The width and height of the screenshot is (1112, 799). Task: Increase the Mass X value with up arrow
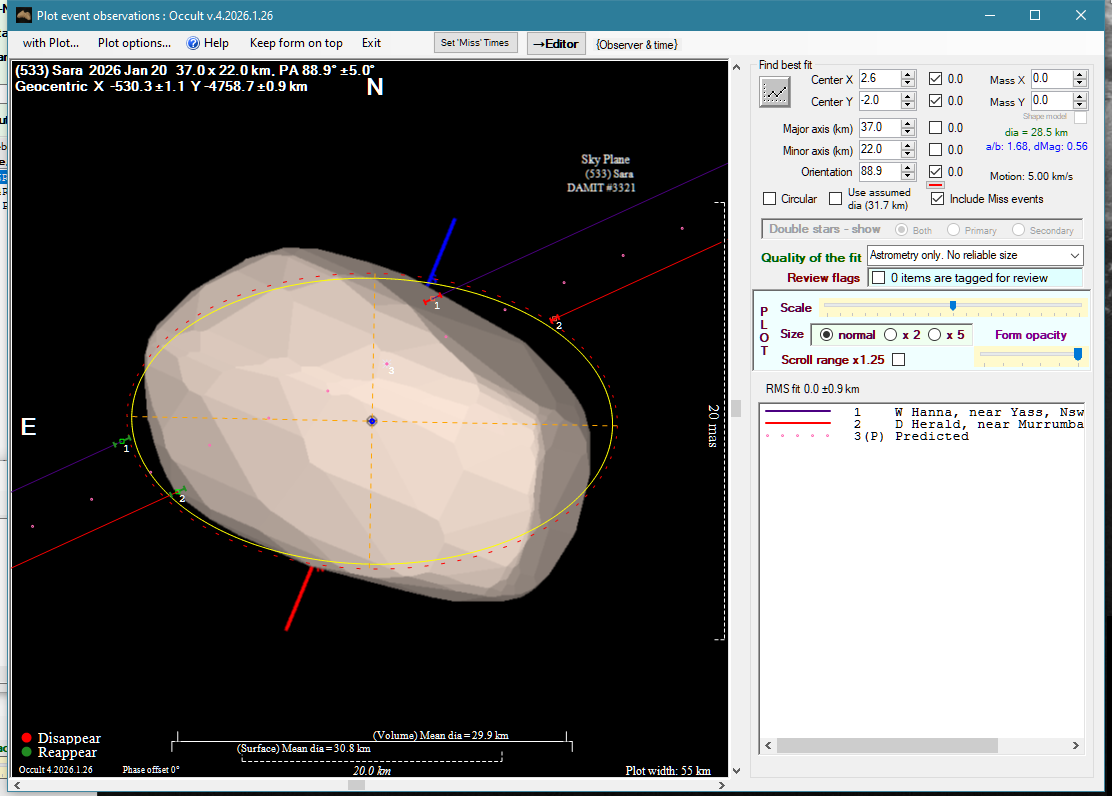(x=1080, y=75)
